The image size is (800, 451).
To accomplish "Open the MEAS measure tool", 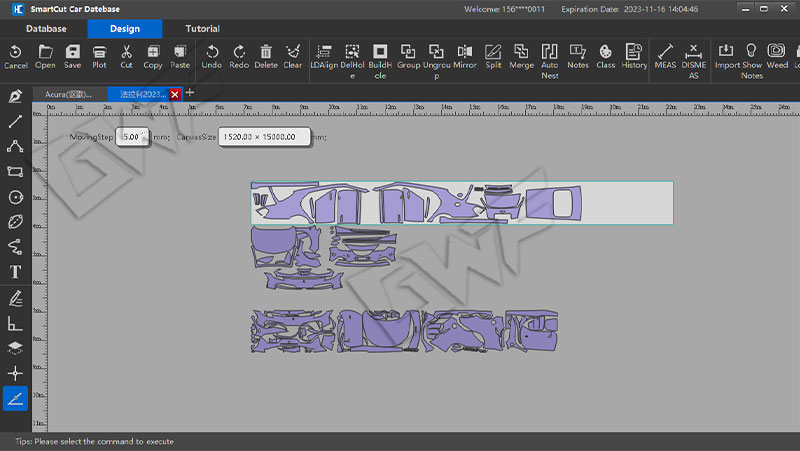I will [x=665, y=56].
